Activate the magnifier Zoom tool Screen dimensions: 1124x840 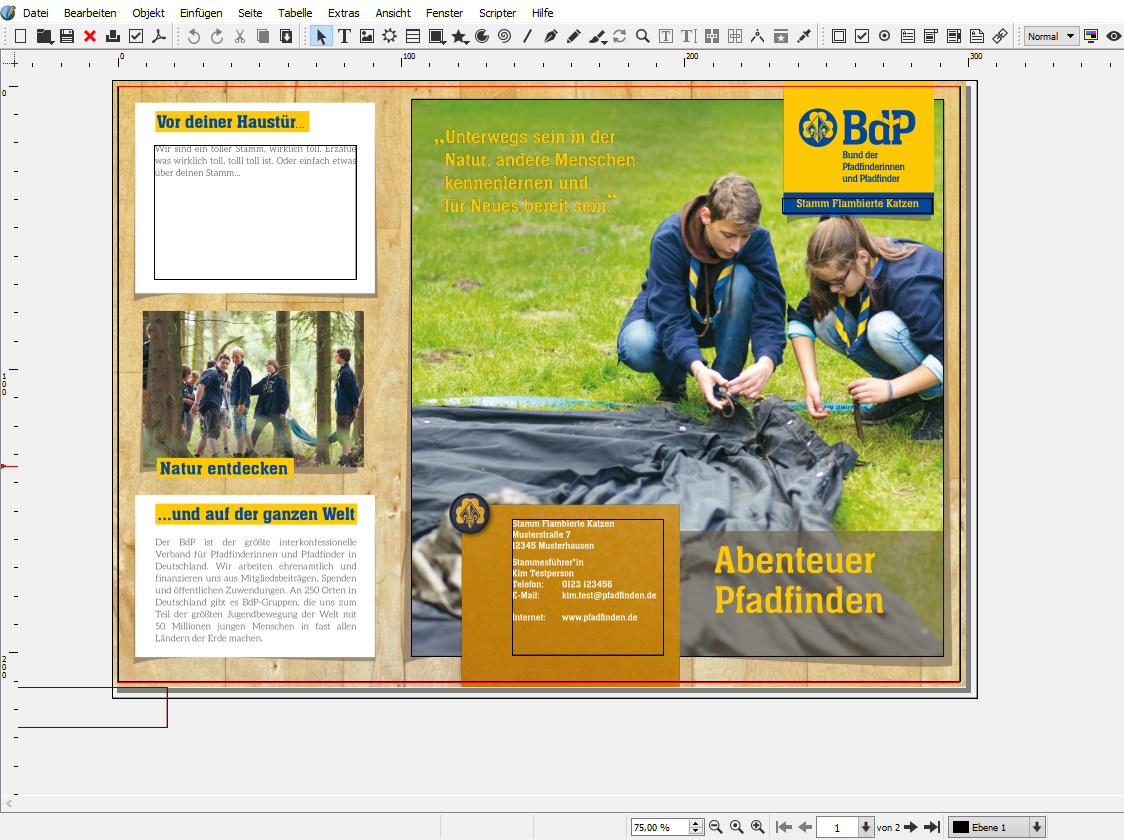tap(643, 36)
